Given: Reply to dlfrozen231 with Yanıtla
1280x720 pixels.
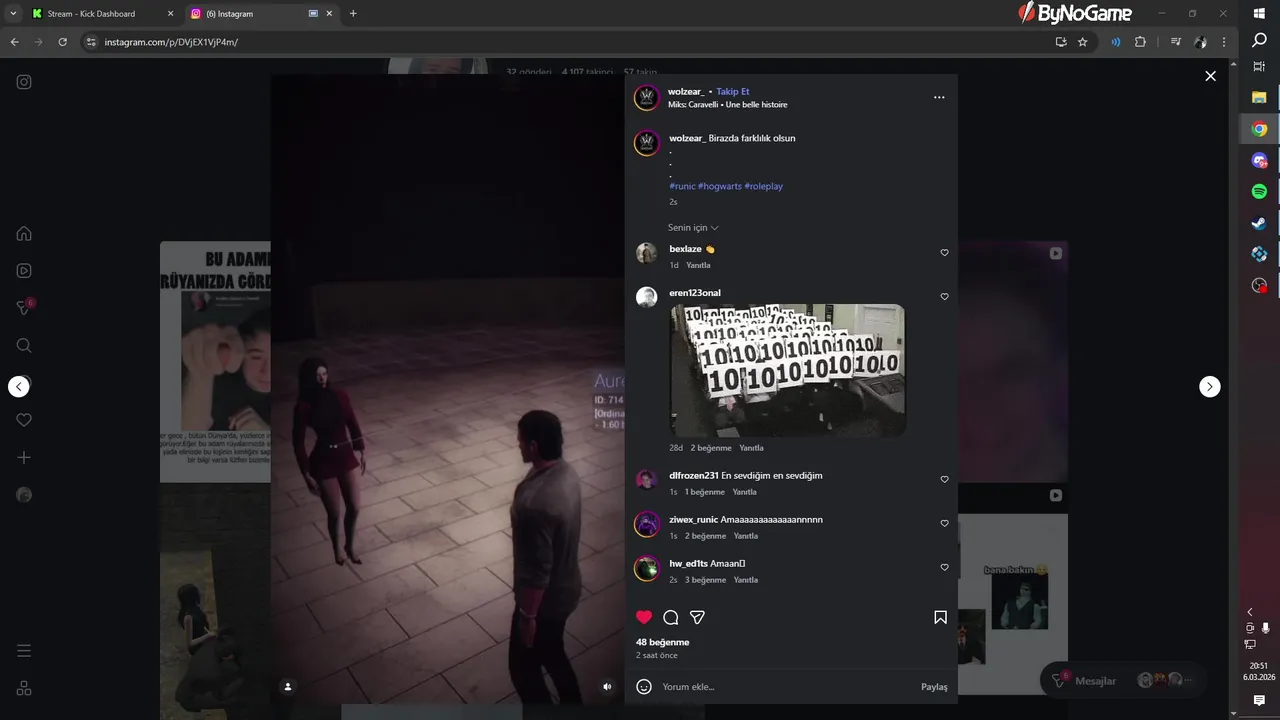Looking at the screenshot, I should point(744,492).
